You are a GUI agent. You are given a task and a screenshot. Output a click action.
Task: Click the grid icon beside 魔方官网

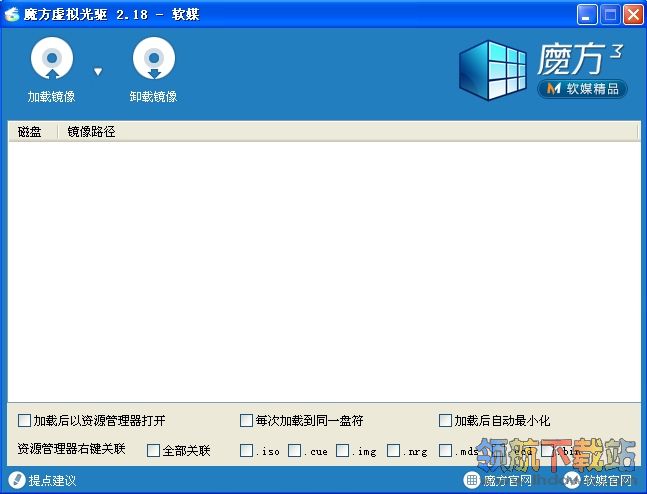(x=472, y=480)
